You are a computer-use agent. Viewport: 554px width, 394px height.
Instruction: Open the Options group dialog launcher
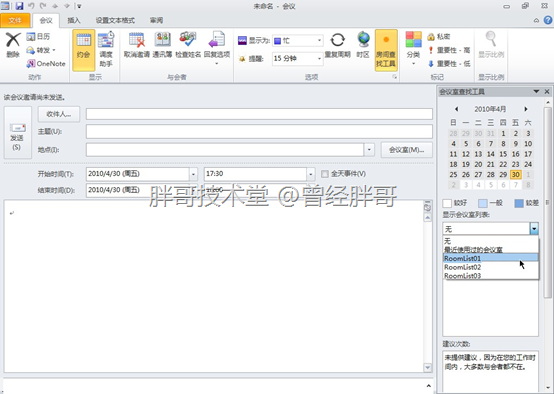395,77
